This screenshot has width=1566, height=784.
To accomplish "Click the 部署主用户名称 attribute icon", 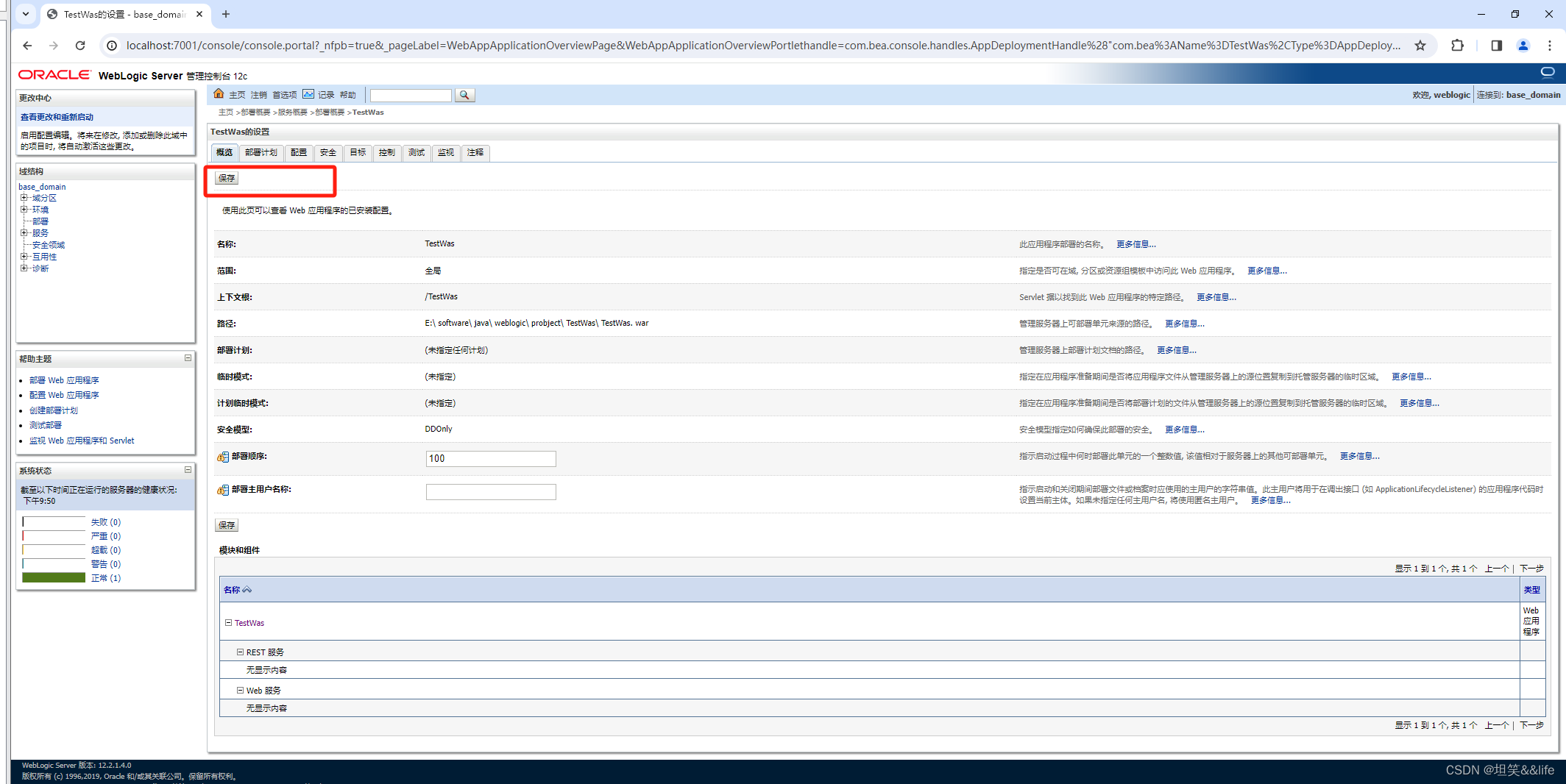I will click(x=223, y=490).
